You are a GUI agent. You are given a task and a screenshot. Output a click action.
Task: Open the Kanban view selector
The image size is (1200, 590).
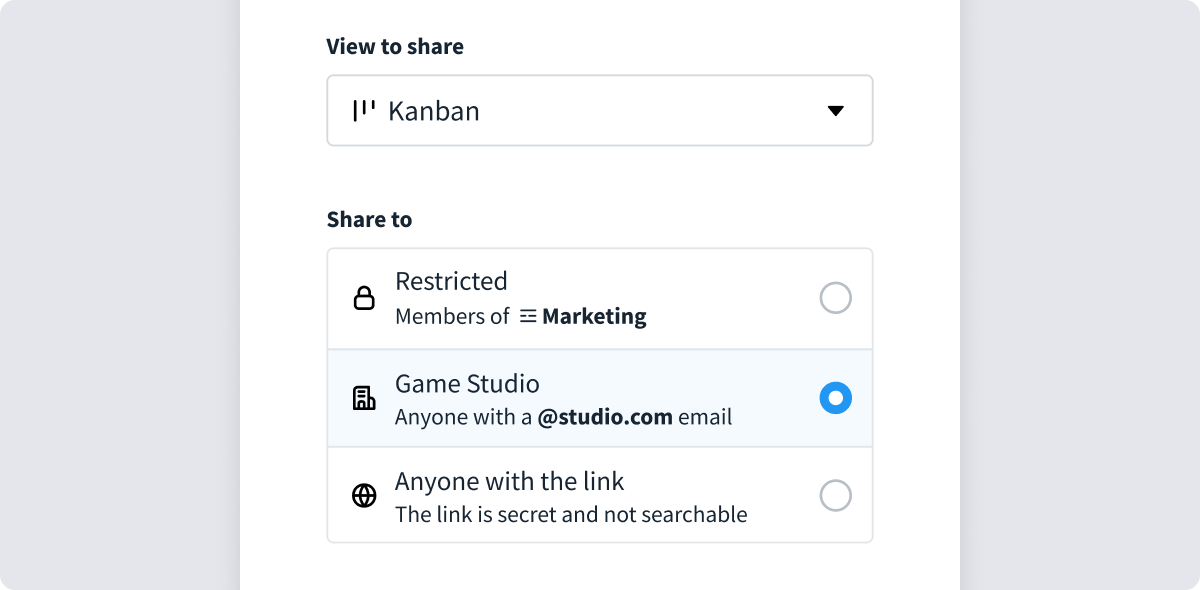(599, 111)
